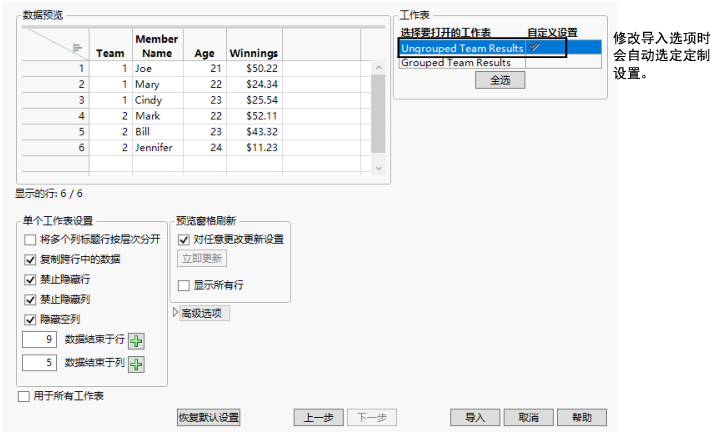713x434 pixels.
Task: Click the data preview scrollbar down arrow
Action: click(x=378, y=168)
